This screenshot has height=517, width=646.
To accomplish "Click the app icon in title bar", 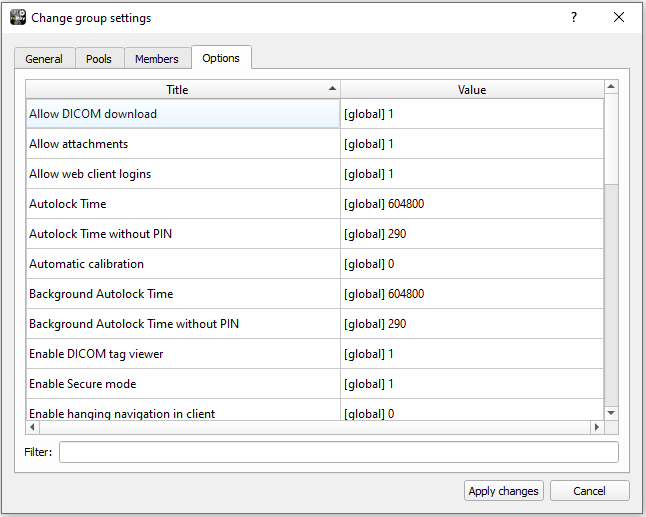I will [18, 18].
